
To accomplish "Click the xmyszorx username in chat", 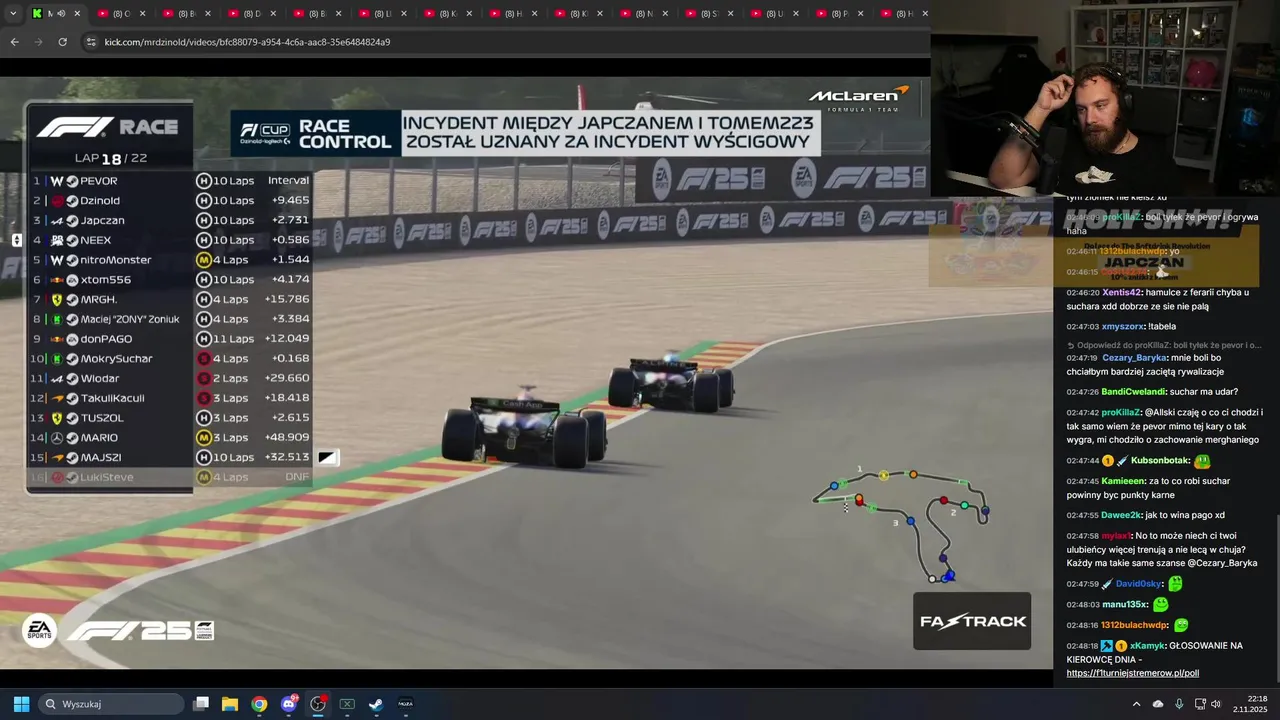I will tap(1123, 327).
